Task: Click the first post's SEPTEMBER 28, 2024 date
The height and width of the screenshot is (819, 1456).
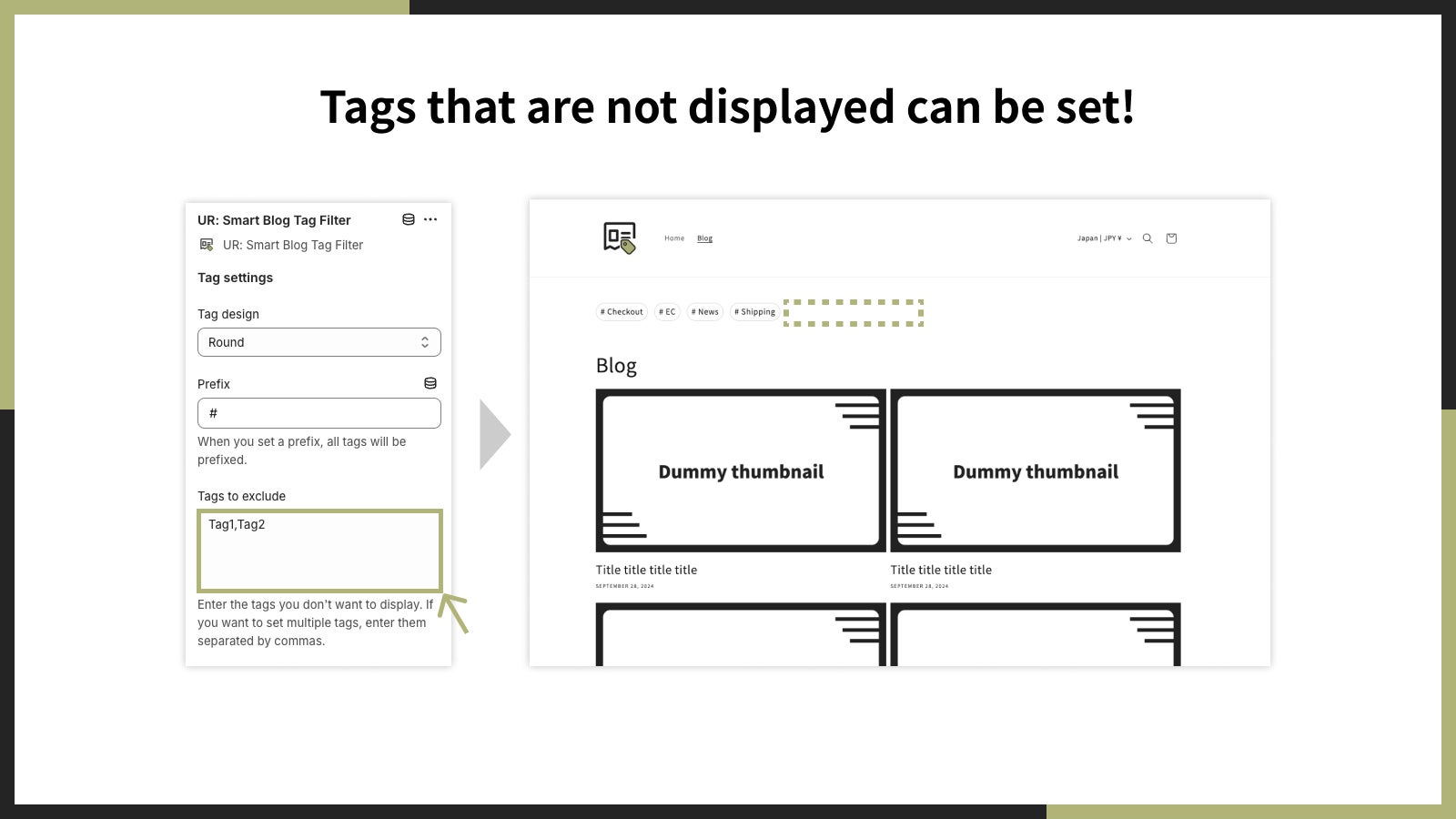Action: pyautogui.click(x=624, y=586)
